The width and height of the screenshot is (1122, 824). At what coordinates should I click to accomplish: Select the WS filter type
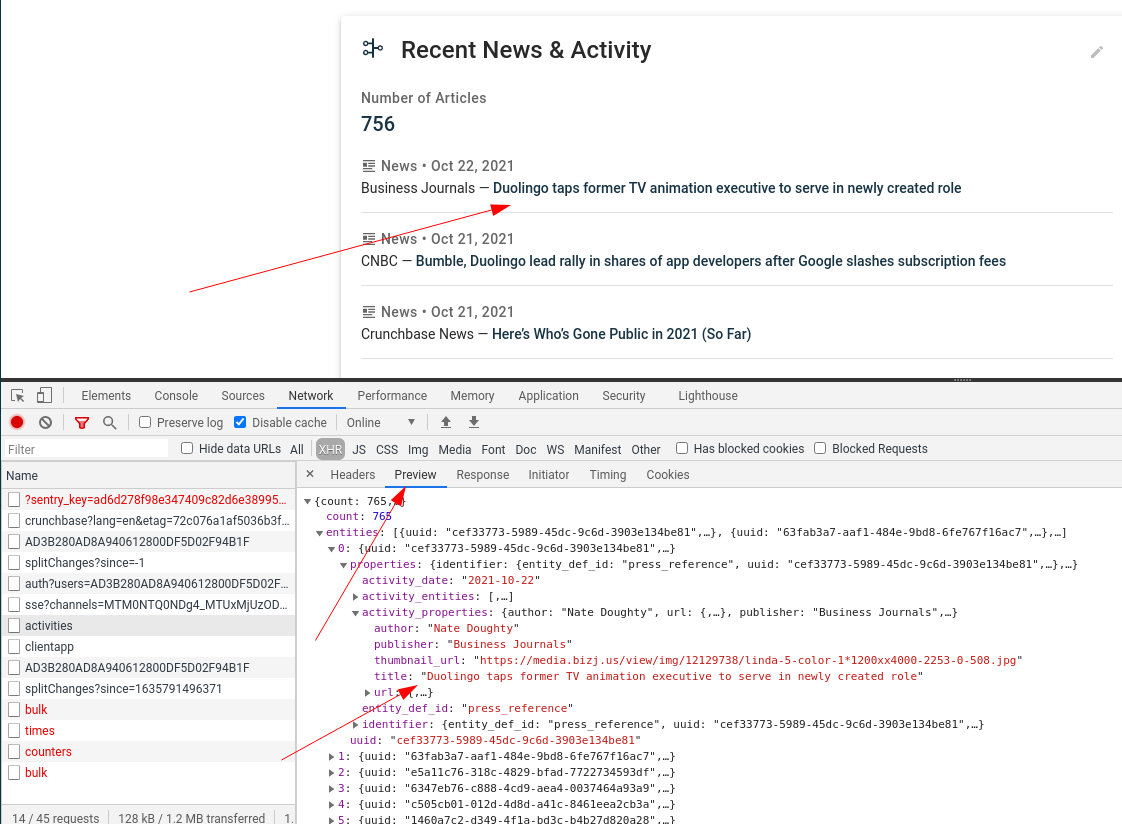coord(555,449)
